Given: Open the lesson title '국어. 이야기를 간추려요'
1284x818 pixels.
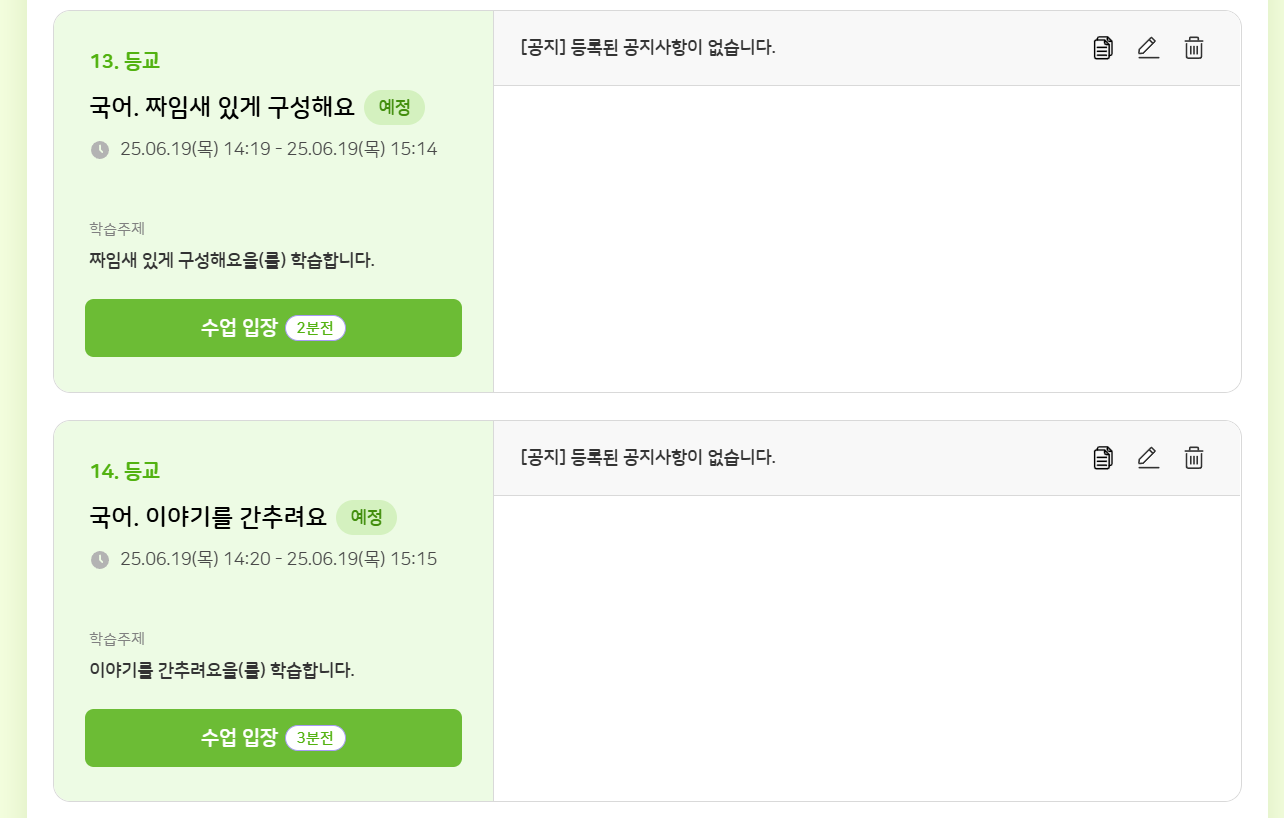Looking at the screenshot, I should 208,518.
